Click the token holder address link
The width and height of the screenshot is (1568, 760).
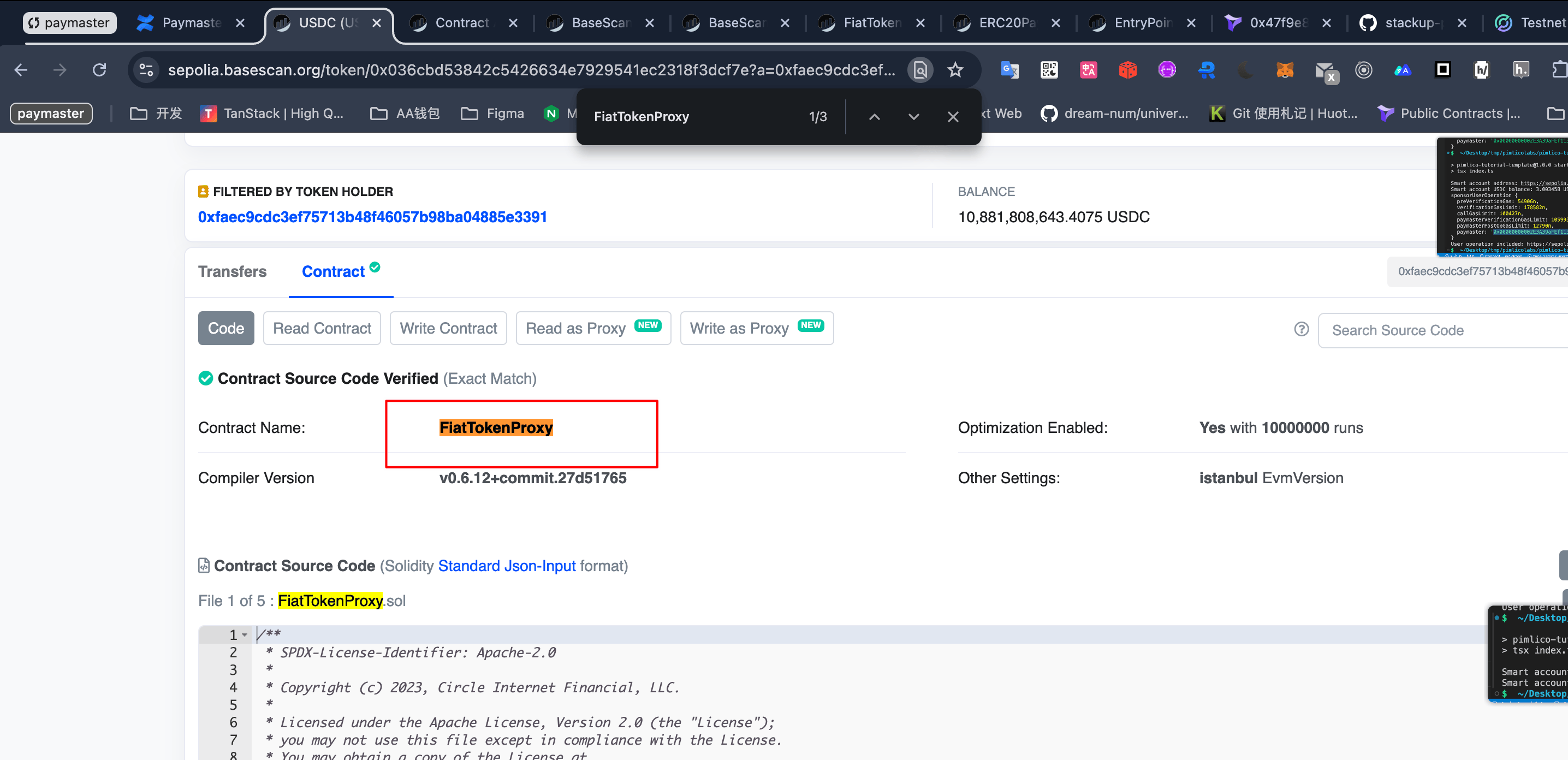coord(372,217)
